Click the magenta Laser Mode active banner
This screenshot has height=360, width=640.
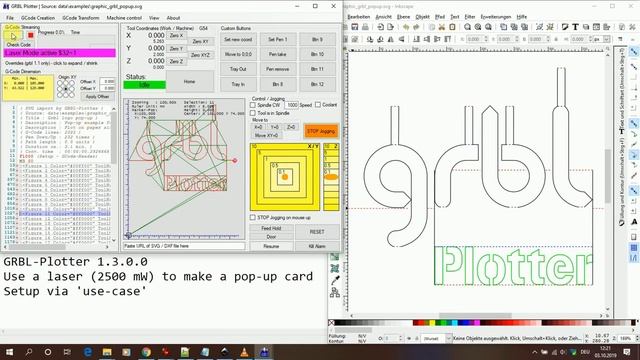click(x=60, y=53)
